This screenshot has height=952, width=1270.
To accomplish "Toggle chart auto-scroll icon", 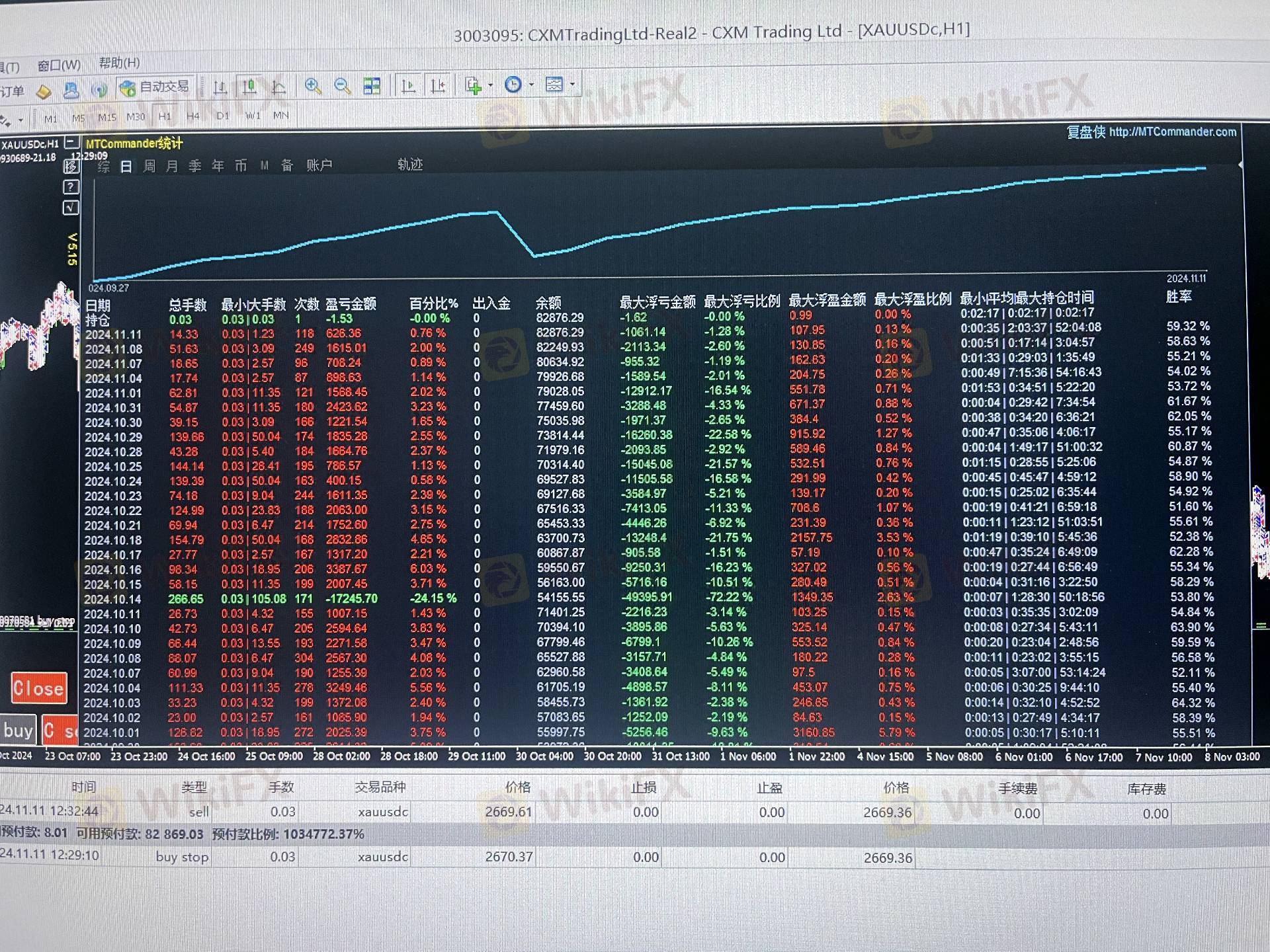I will (409, 86).
